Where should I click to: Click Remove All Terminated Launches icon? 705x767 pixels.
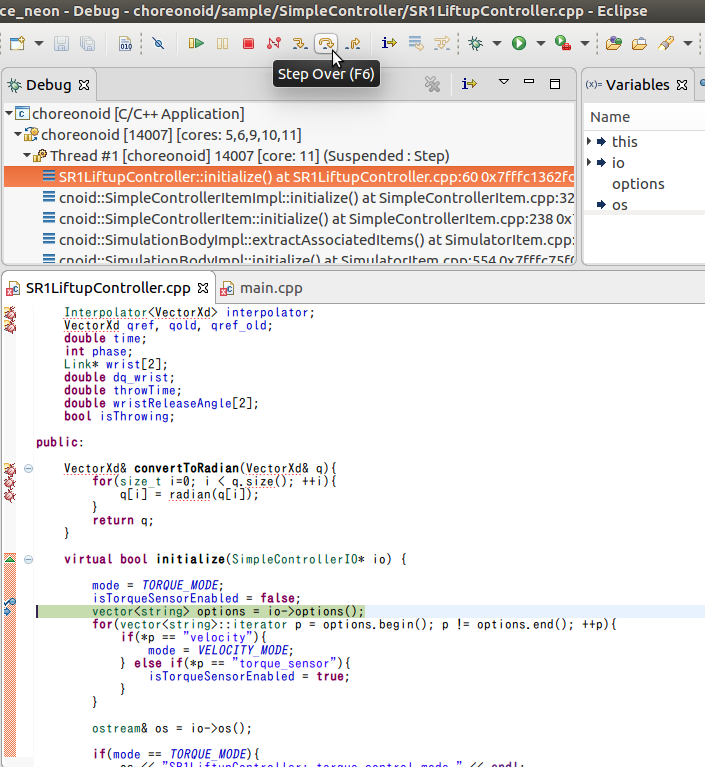tap(433, 85)
